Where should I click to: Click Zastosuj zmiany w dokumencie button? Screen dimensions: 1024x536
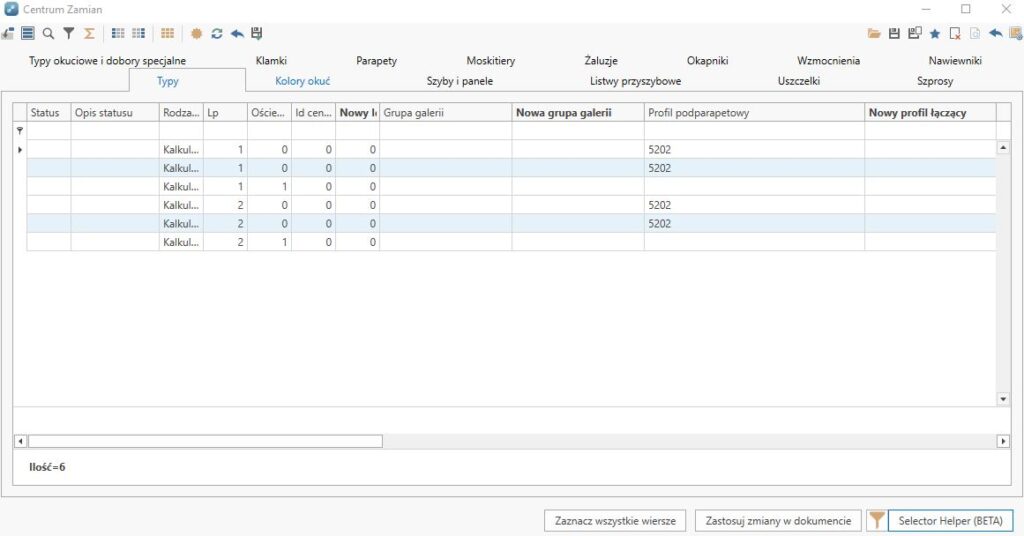(x=778, y=520)
